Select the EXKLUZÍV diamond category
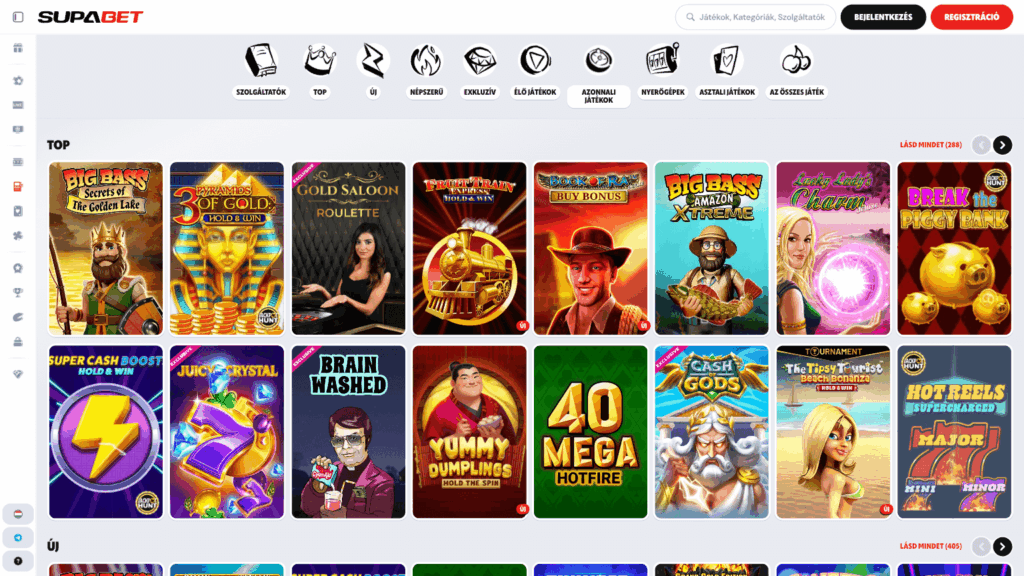The height and width of the screenshot is (576, 1024). tap(480, 71)
